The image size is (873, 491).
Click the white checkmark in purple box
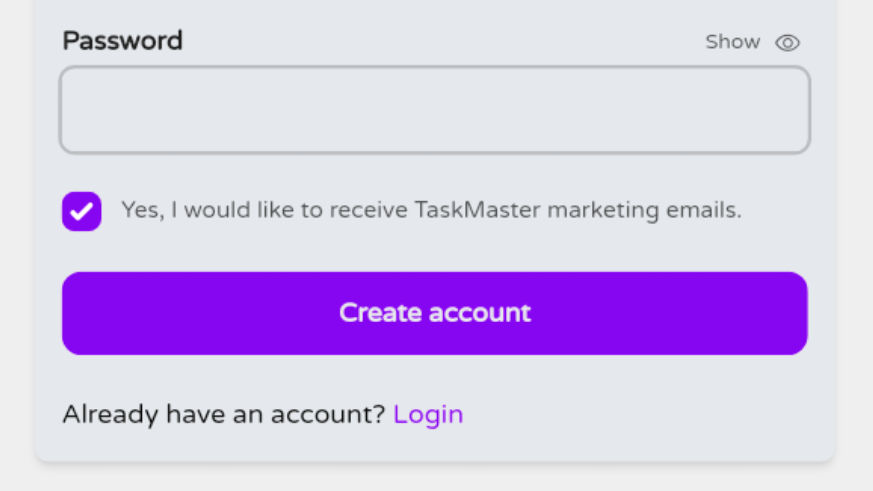pyautogui.click(x=82, y=211)
